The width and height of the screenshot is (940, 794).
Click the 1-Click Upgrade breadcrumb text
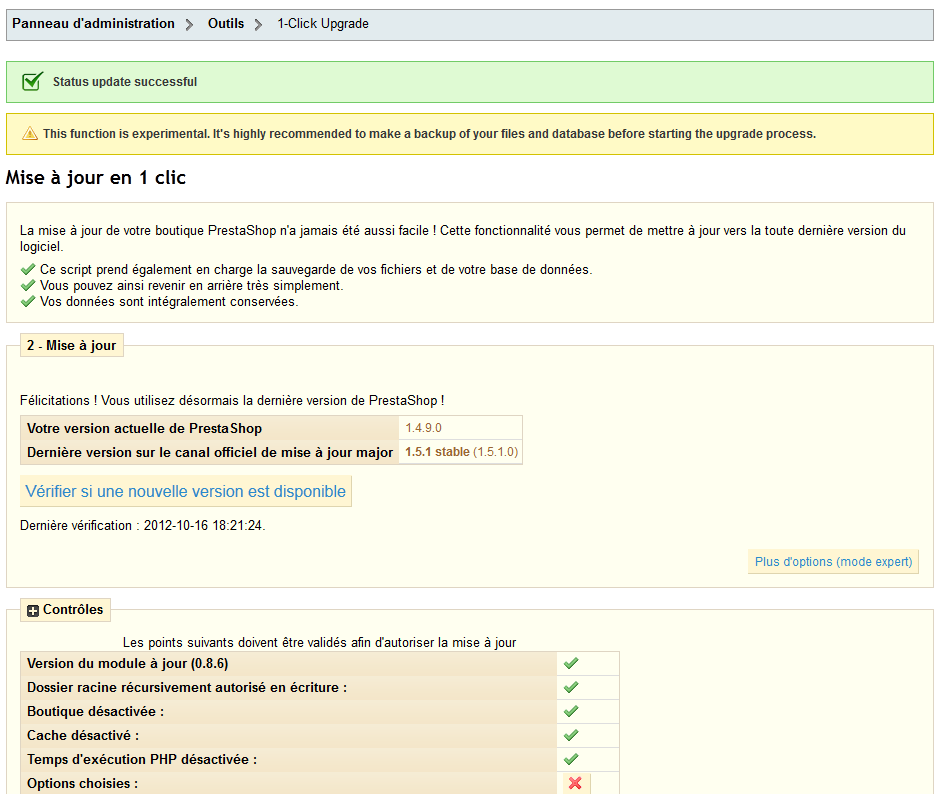tap(323, 24)
